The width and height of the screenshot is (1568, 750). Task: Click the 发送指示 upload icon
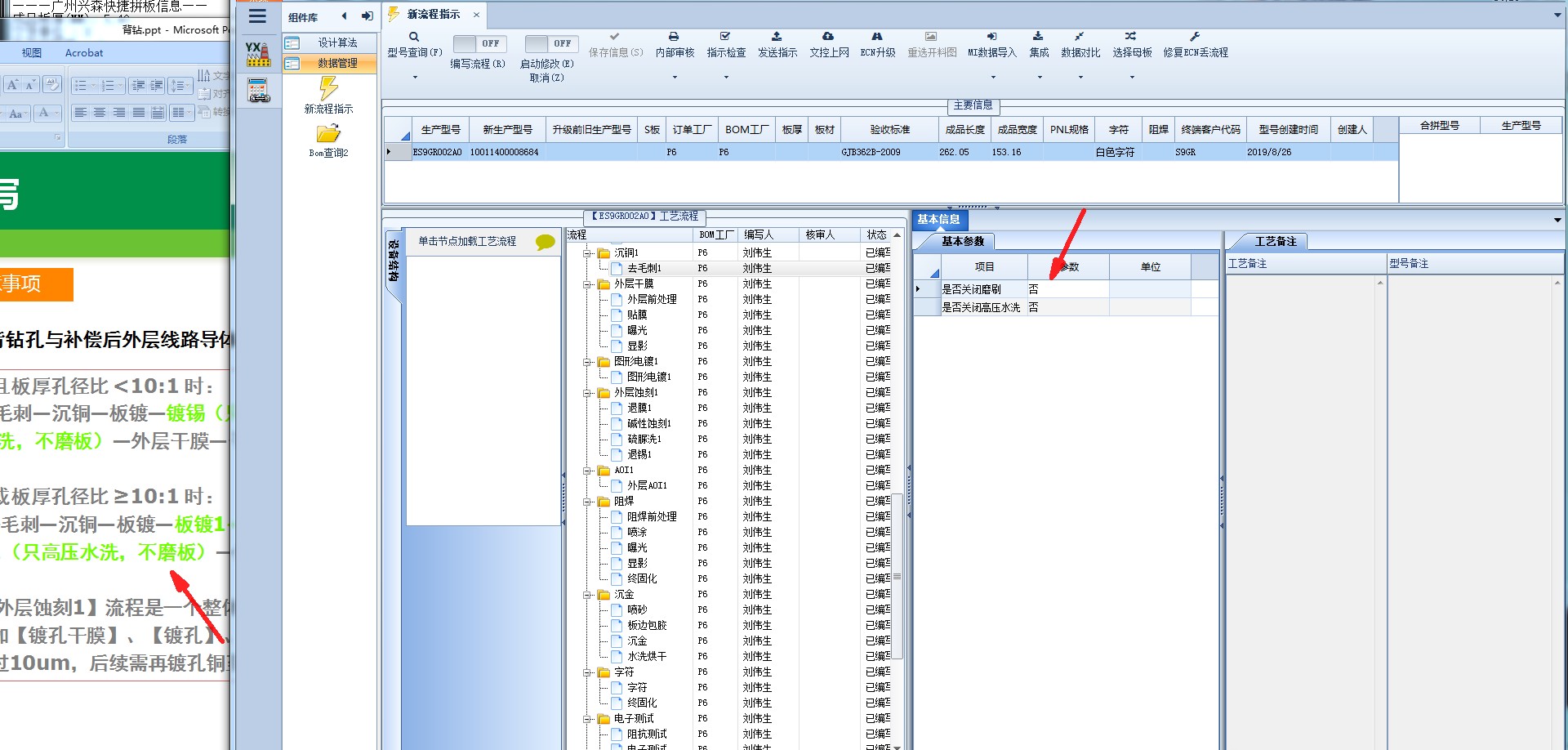[x=777, y=37]
